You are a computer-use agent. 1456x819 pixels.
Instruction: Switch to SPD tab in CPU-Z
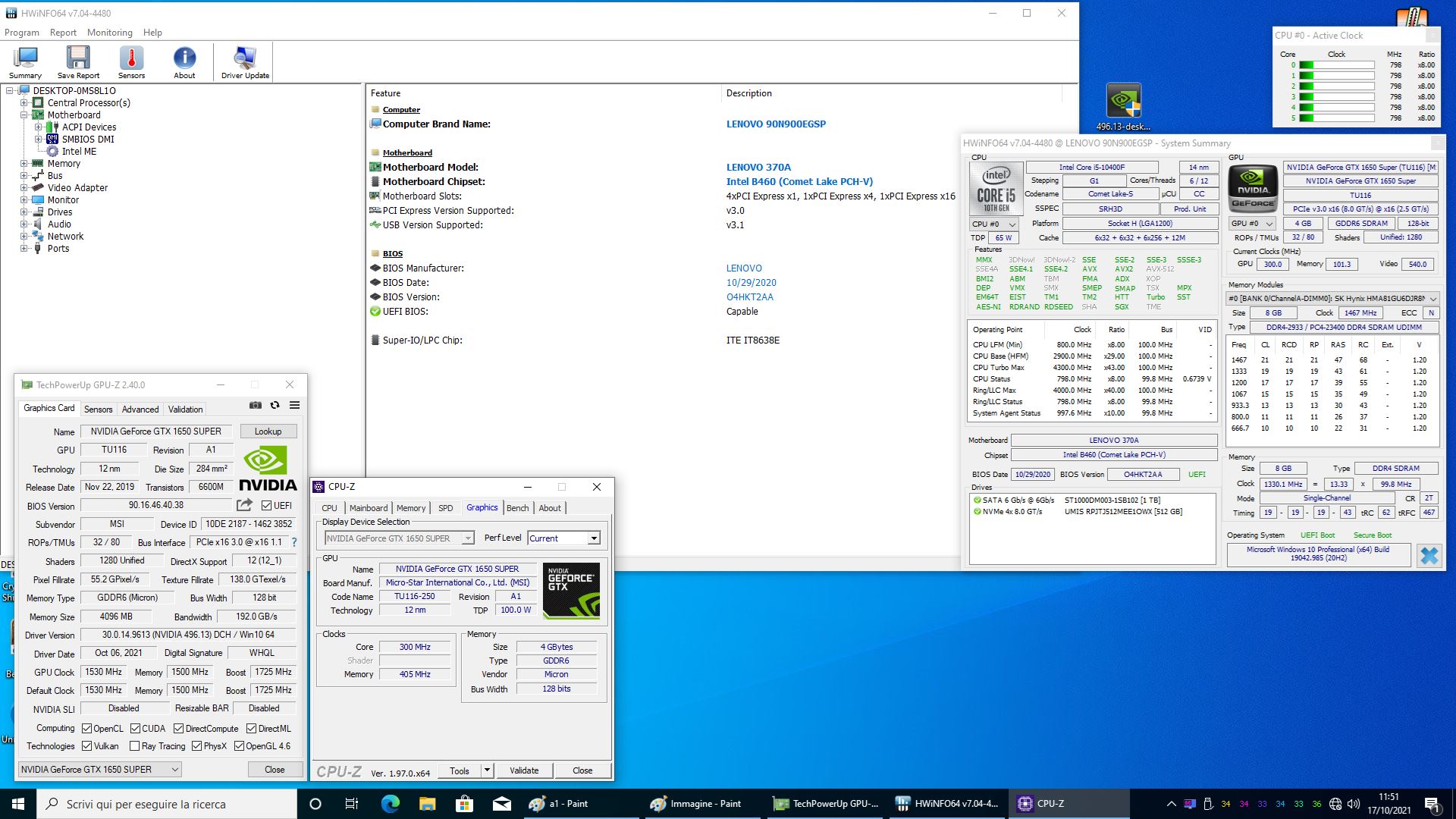pyautogui.click(x=446, y=508)
